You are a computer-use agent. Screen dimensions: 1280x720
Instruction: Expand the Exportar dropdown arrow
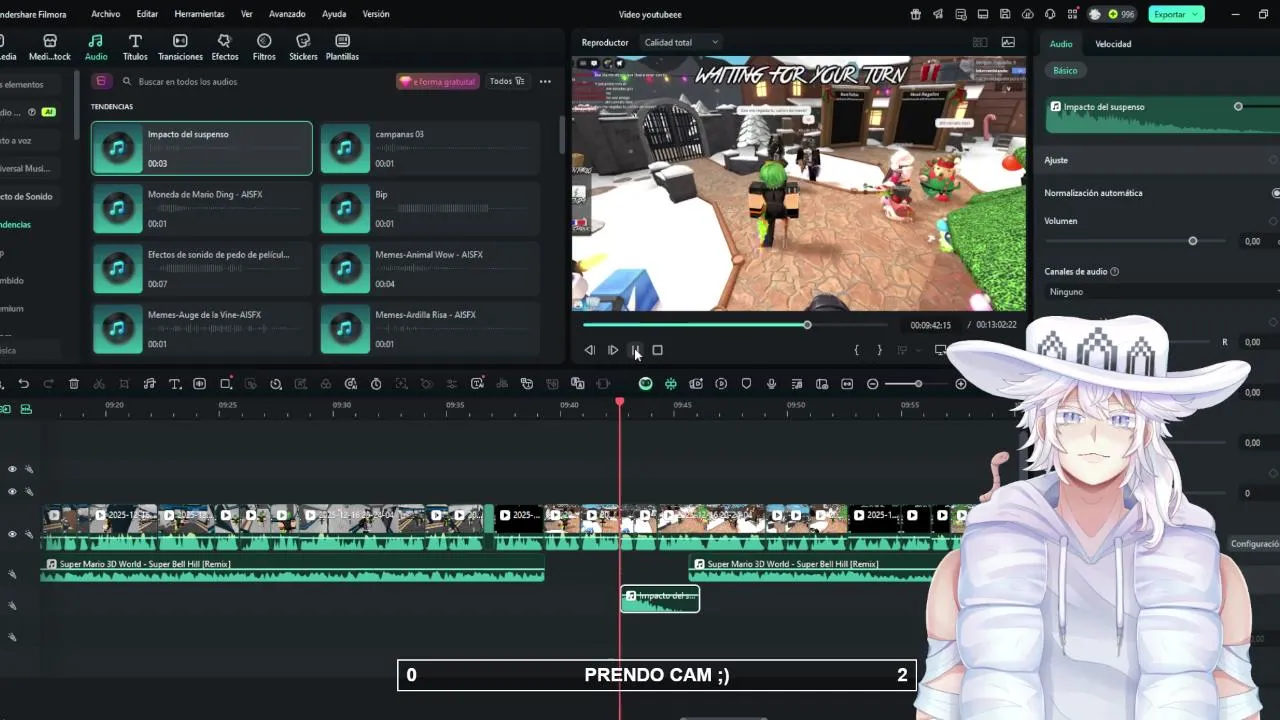(1196, 14)
